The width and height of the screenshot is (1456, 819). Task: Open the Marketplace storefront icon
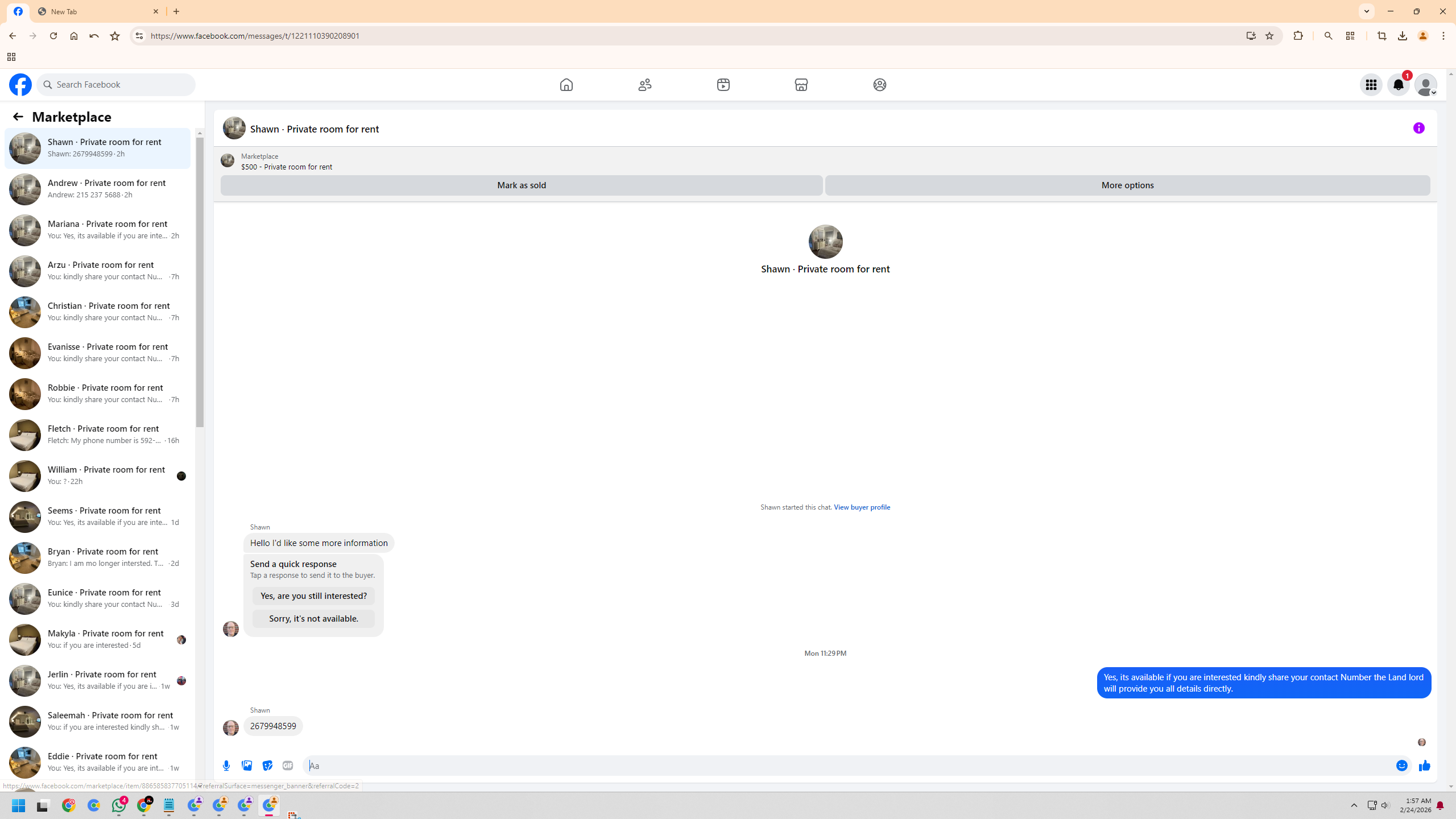pyautogui.click(x=801, y=85)
